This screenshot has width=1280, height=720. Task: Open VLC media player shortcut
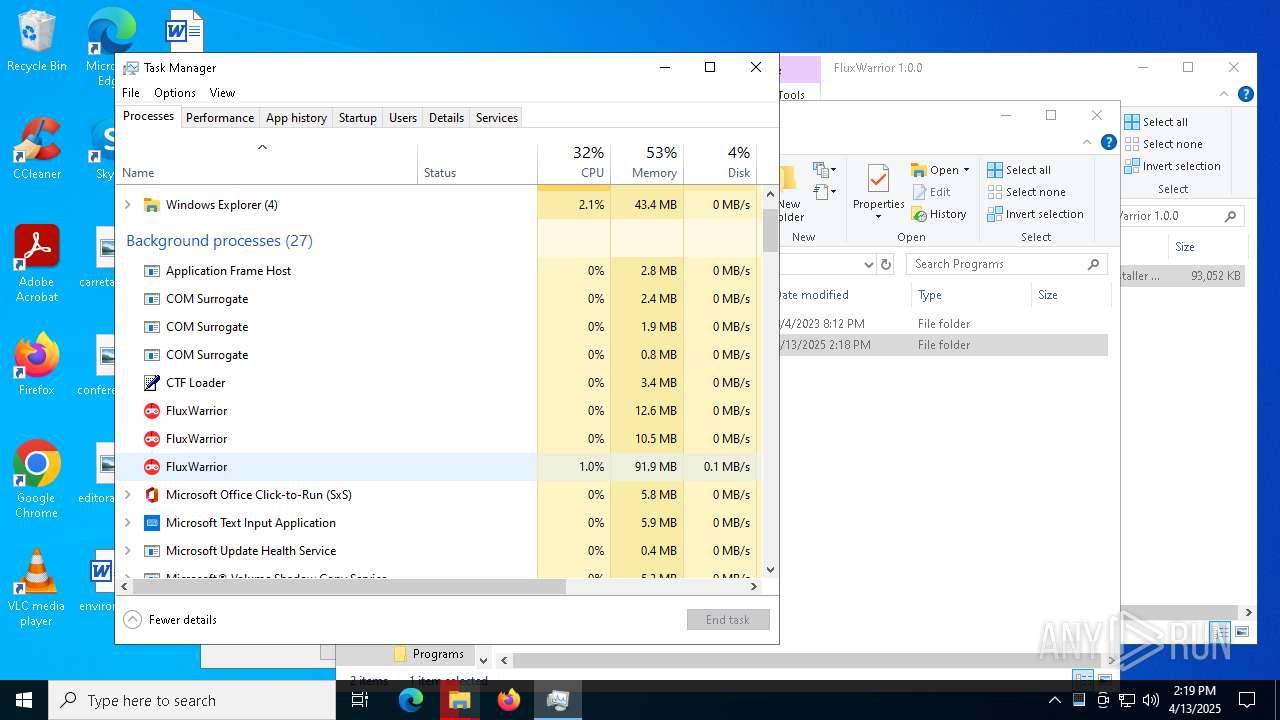click(36, 588)
